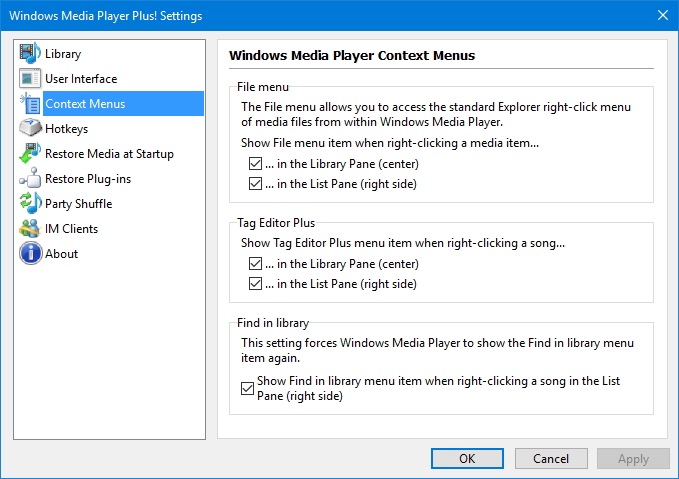Toggle Tag Editor Plus List Pane checkbox

point(255,284)
